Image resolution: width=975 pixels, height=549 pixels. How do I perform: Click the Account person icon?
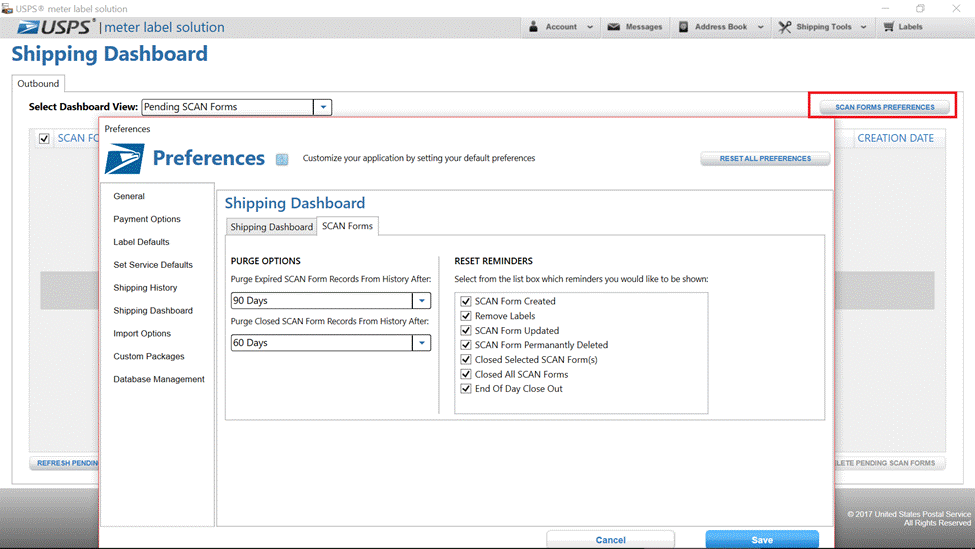click(x=533, y=27)
